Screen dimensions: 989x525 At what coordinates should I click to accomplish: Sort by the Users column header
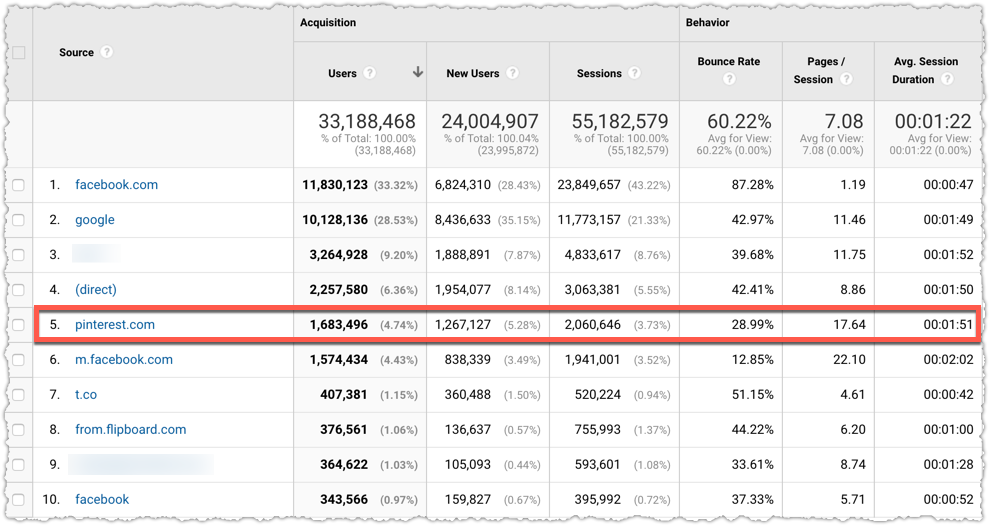342,73
